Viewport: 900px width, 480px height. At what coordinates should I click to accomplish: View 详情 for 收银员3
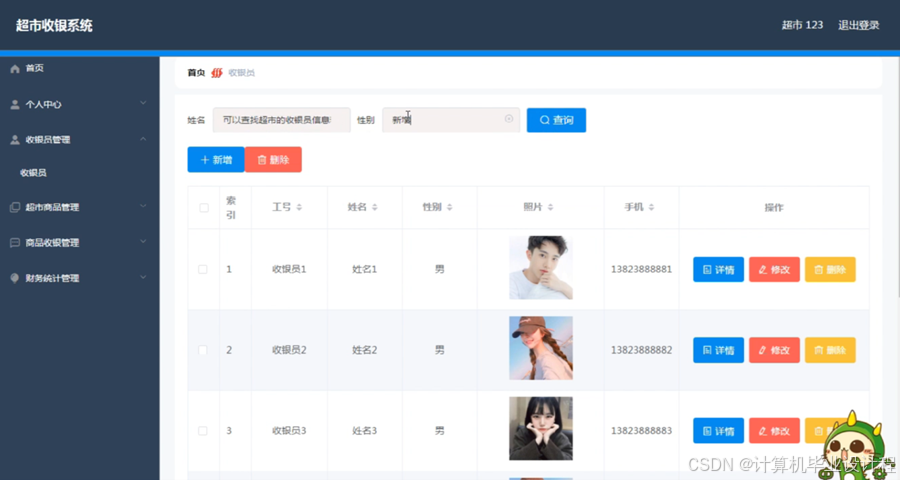click(718, 431)
